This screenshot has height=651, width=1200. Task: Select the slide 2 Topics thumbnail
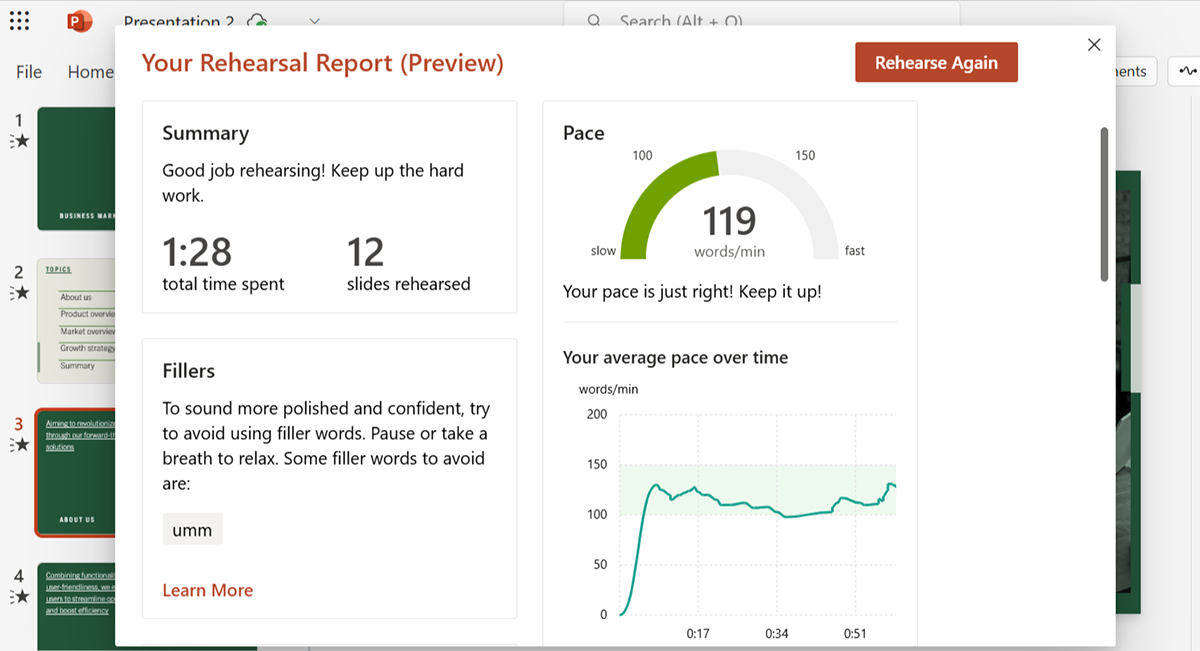(x=76, y=322)
